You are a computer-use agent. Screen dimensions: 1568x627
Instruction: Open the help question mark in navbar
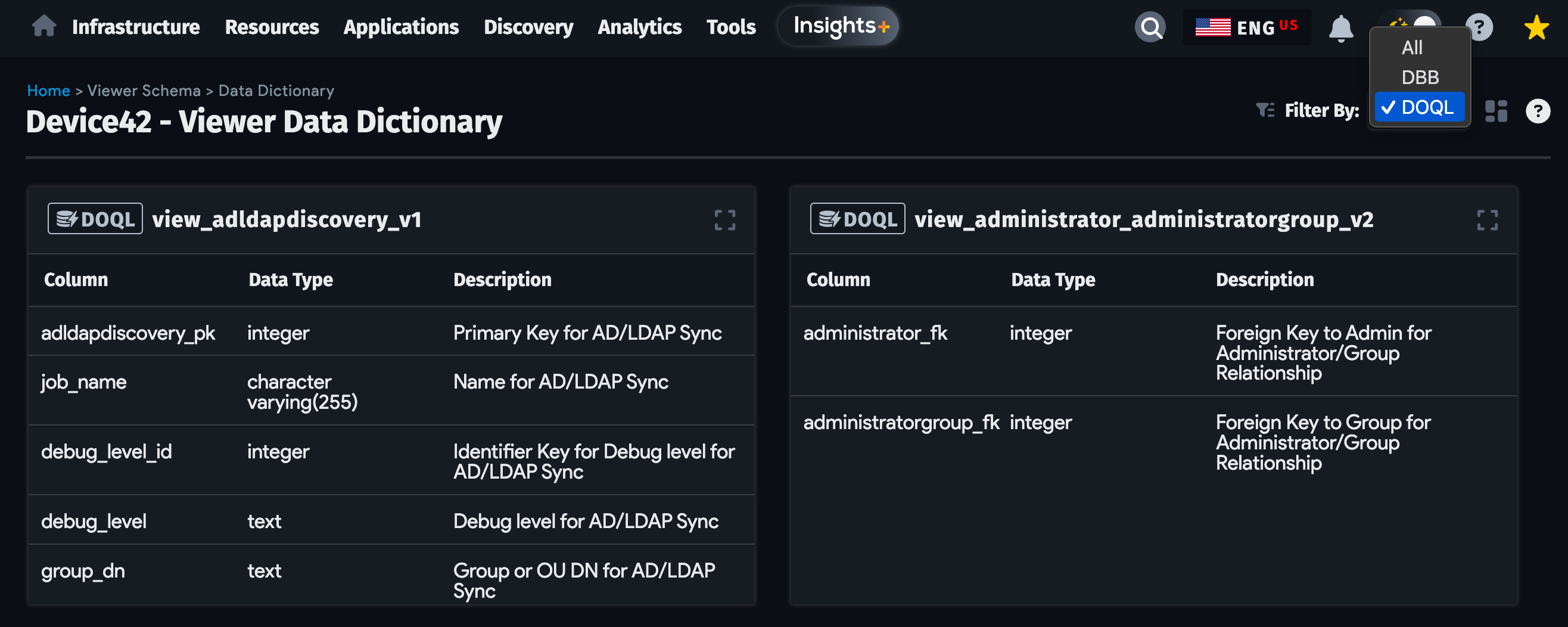pyautogui.click(x=1479, y=27)
